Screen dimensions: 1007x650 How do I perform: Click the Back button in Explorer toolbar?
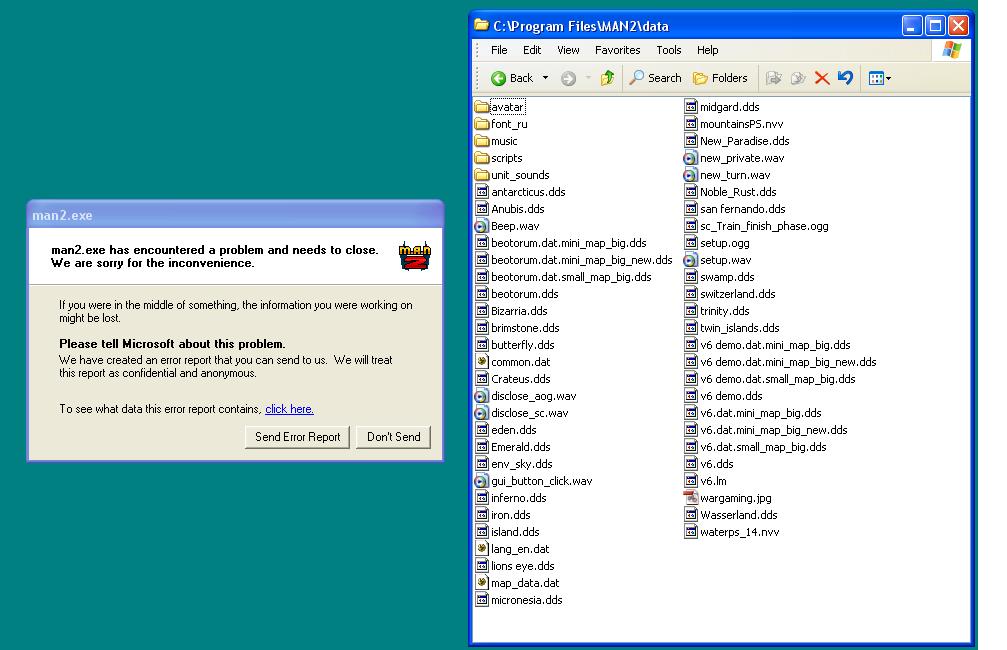click(512, 78)
